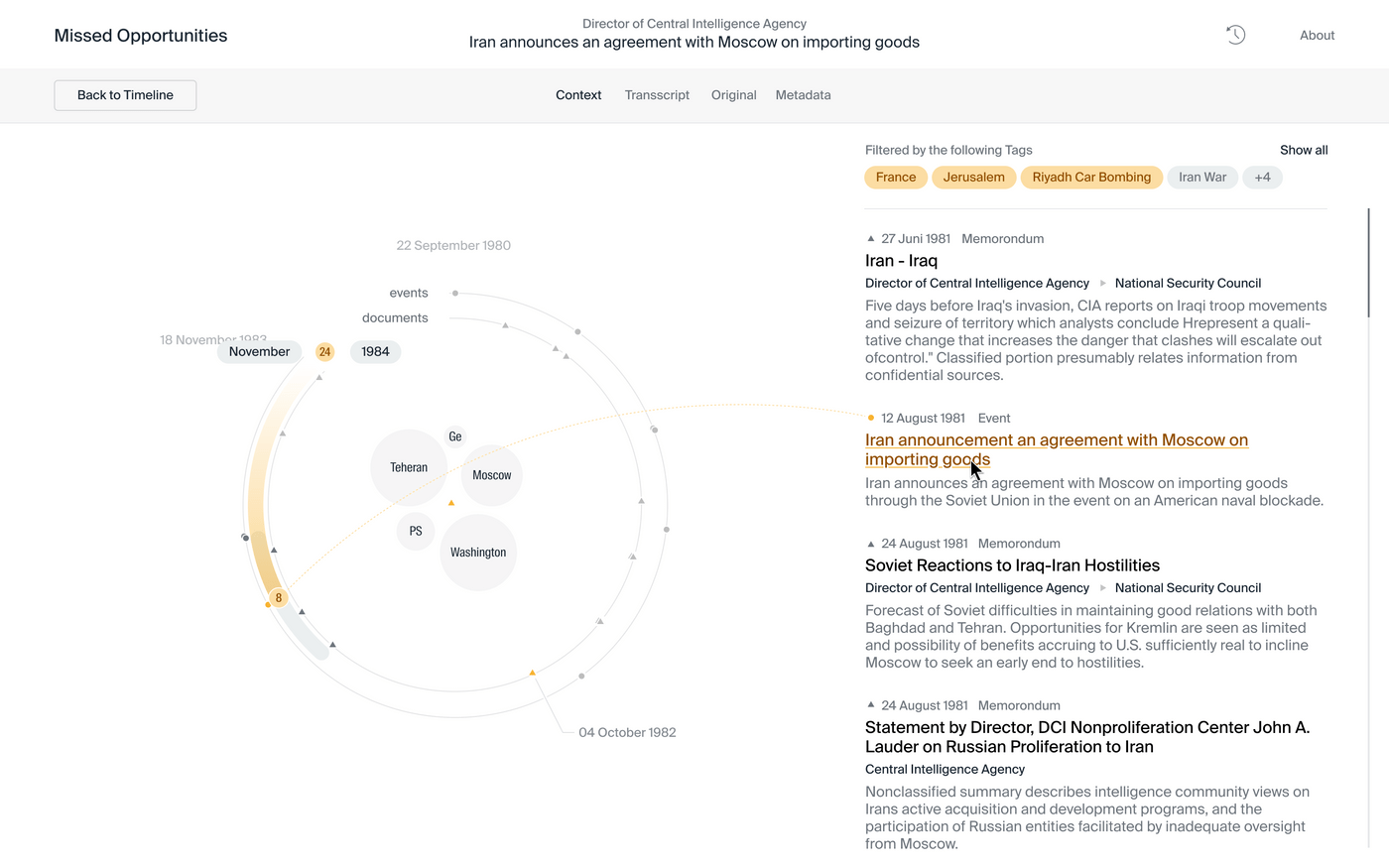This screenshot has height=868, width=1389.
Task: Open the 1984 year selector
Action: coord(375,352)
